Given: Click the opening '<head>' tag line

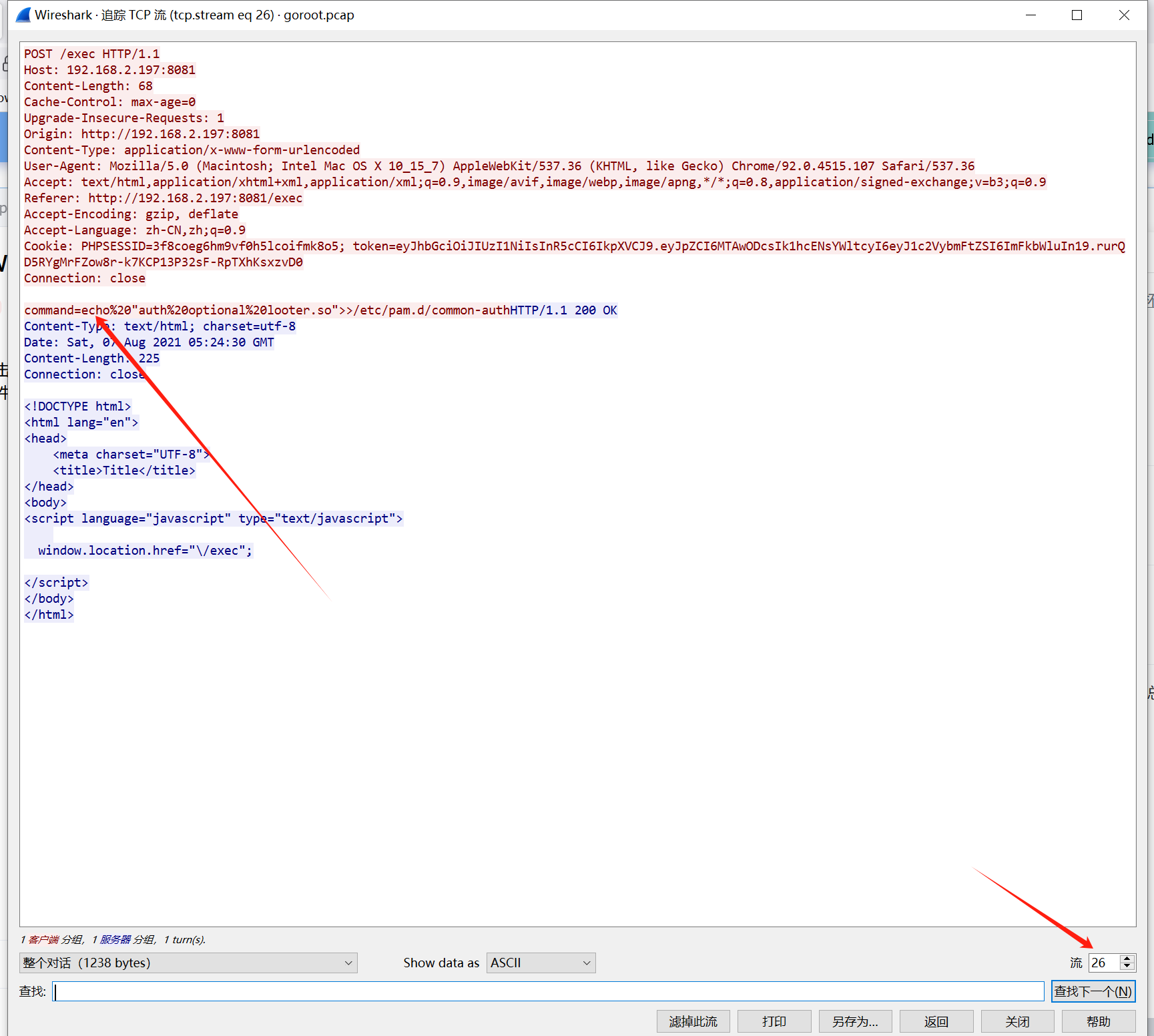Looking at the screenshot, I should click(x=45, y=439).
